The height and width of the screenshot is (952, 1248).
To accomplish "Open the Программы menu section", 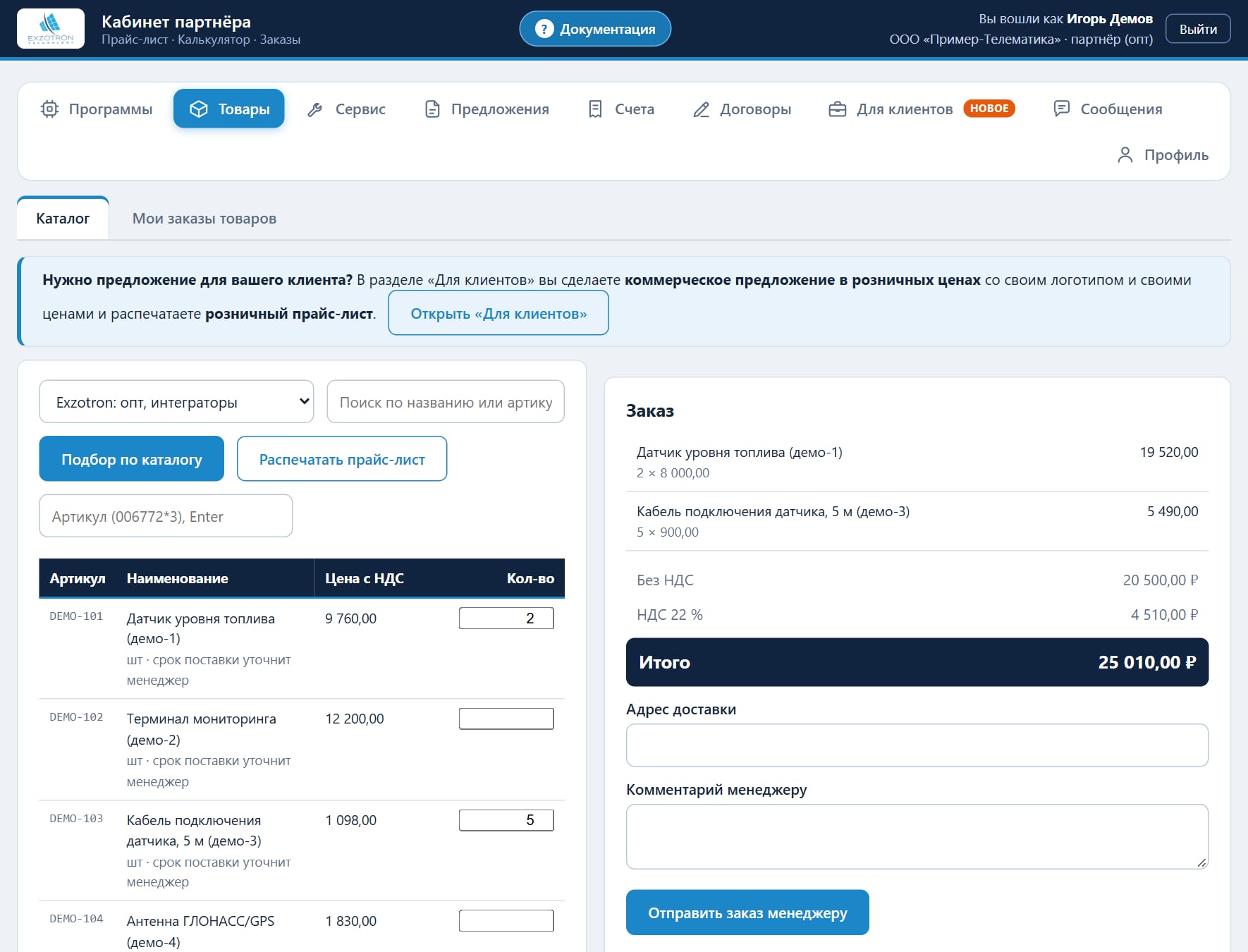I will 97,109.
